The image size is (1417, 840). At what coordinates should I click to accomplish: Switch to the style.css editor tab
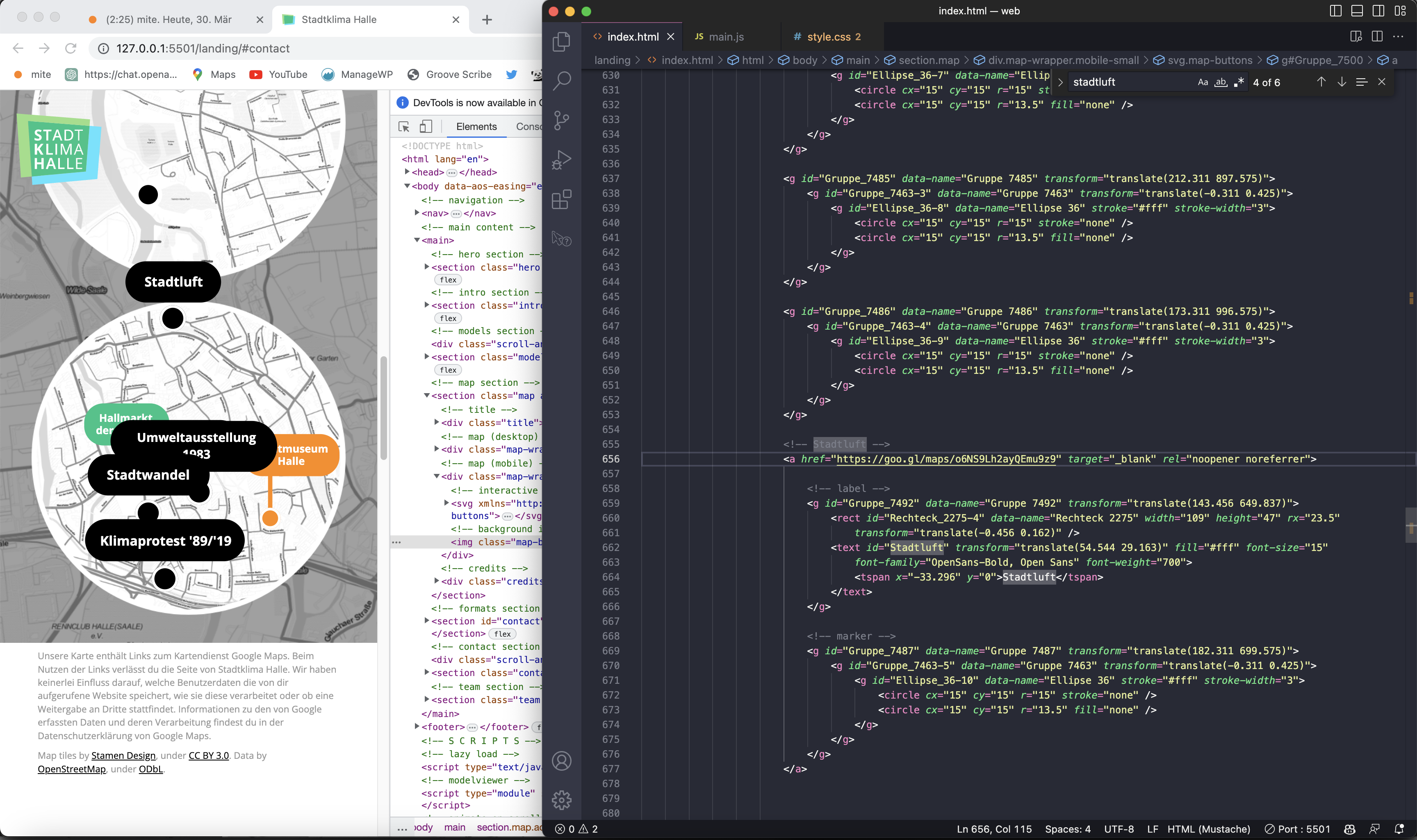pos(828,37)
